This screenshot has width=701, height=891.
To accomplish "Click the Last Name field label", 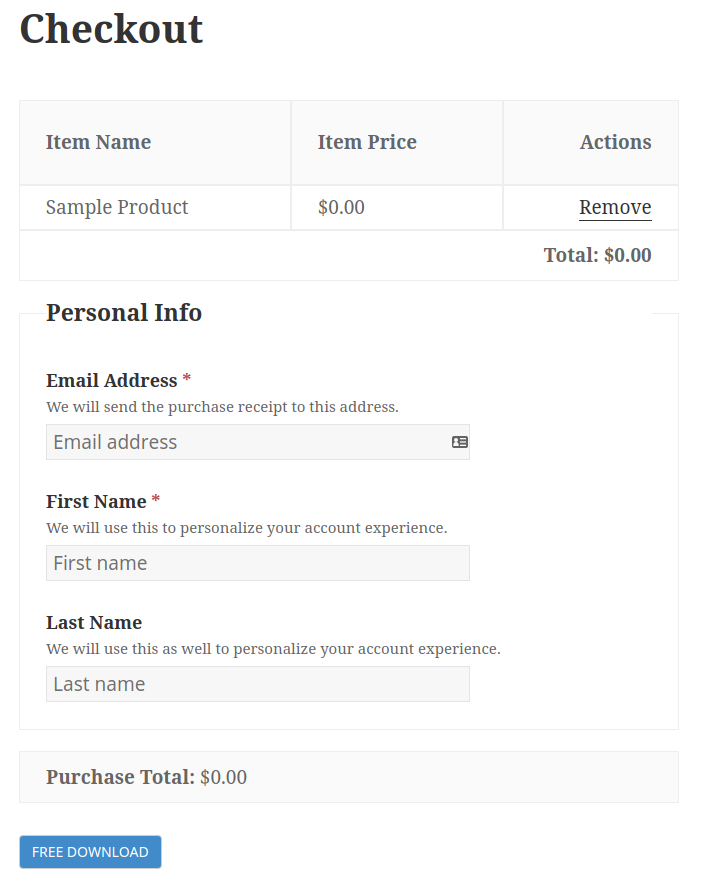I will (94, 622).
